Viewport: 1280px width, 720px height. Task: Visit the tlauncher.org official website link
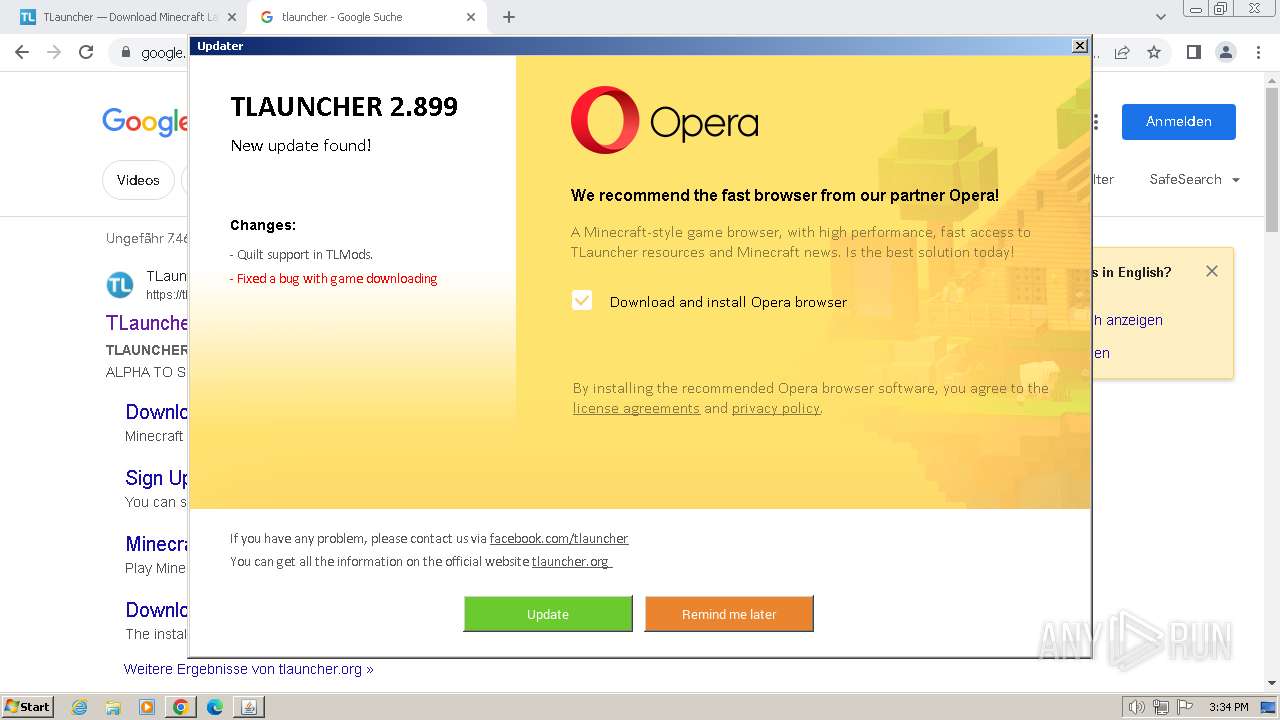[570, 561]
